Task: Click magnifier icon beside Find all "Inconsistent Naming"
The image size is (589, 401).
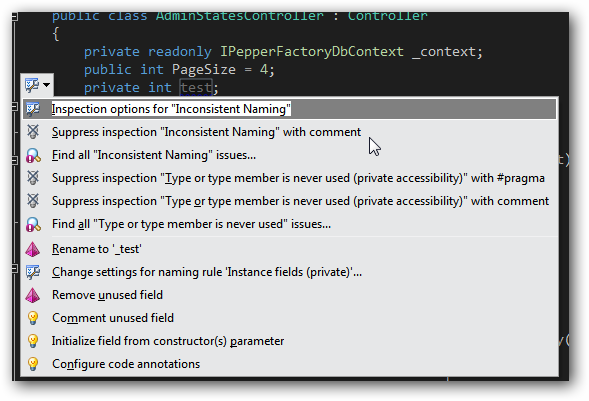Action: pyautogui.click(x=33, y=155)
